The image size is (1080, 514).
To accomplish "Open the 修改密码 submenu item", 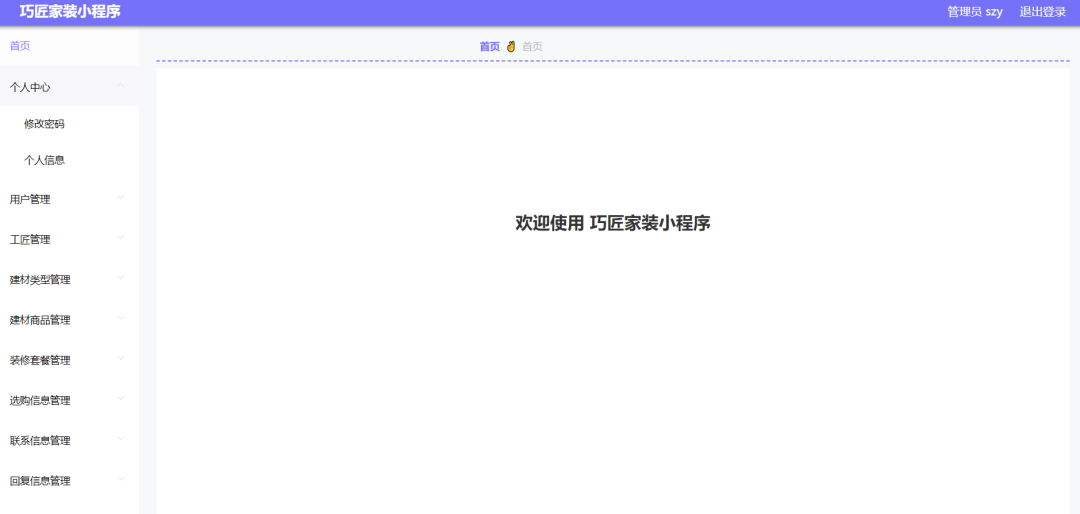I will 45,124.
